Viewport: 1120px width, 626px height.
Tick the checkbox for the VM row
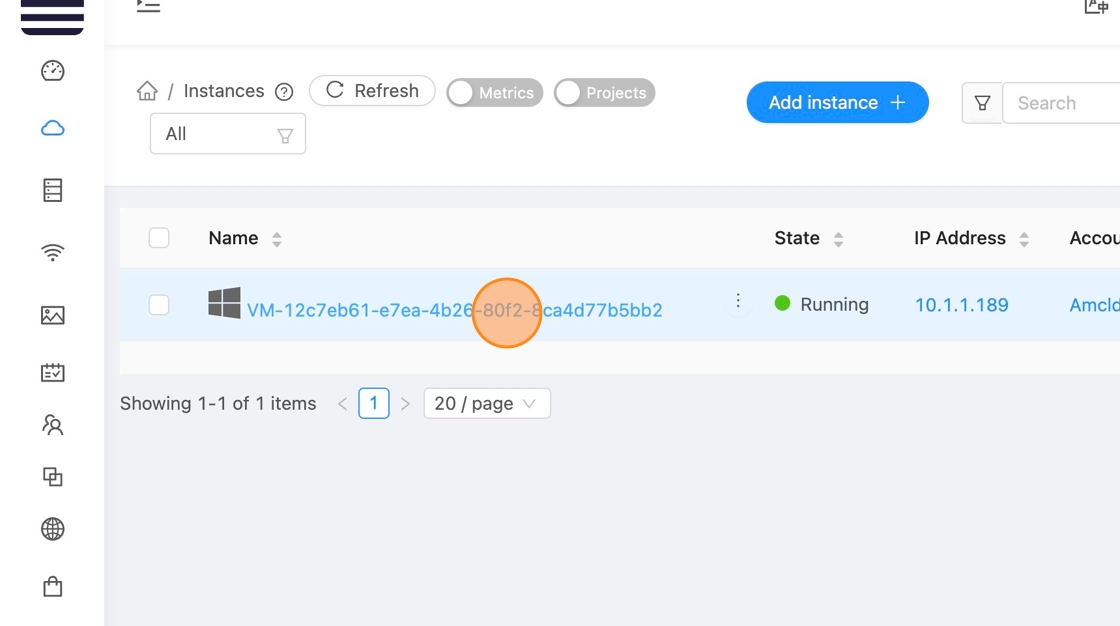pos(159,305)
